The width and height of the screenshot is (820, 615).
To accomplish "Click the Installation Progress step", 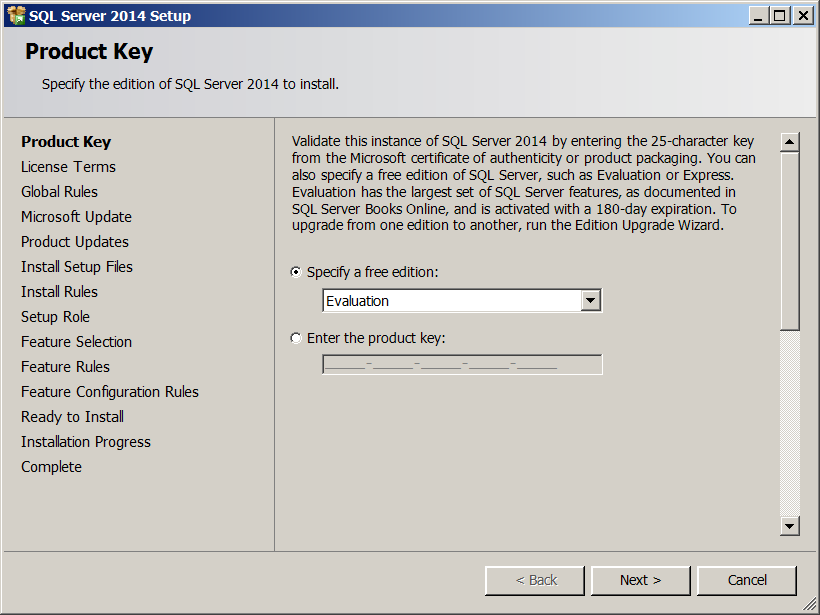I will [x=86, y=442].
